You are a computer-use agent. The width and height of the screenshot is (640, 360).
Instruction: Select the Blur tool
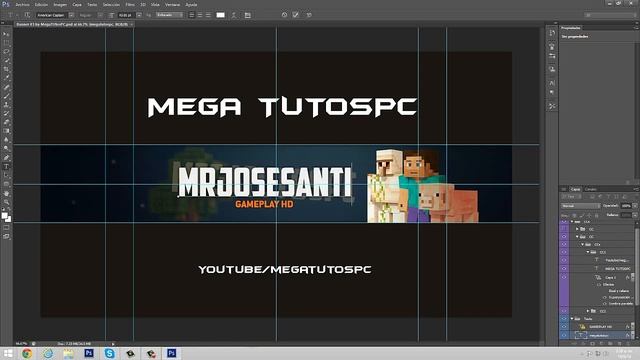tap(6, 140)
